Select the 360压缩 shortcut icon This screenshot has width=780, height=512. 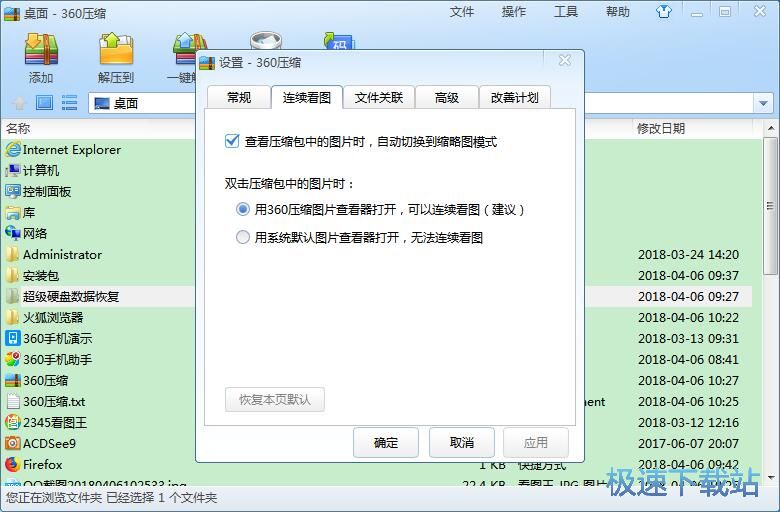pos(13,380)
